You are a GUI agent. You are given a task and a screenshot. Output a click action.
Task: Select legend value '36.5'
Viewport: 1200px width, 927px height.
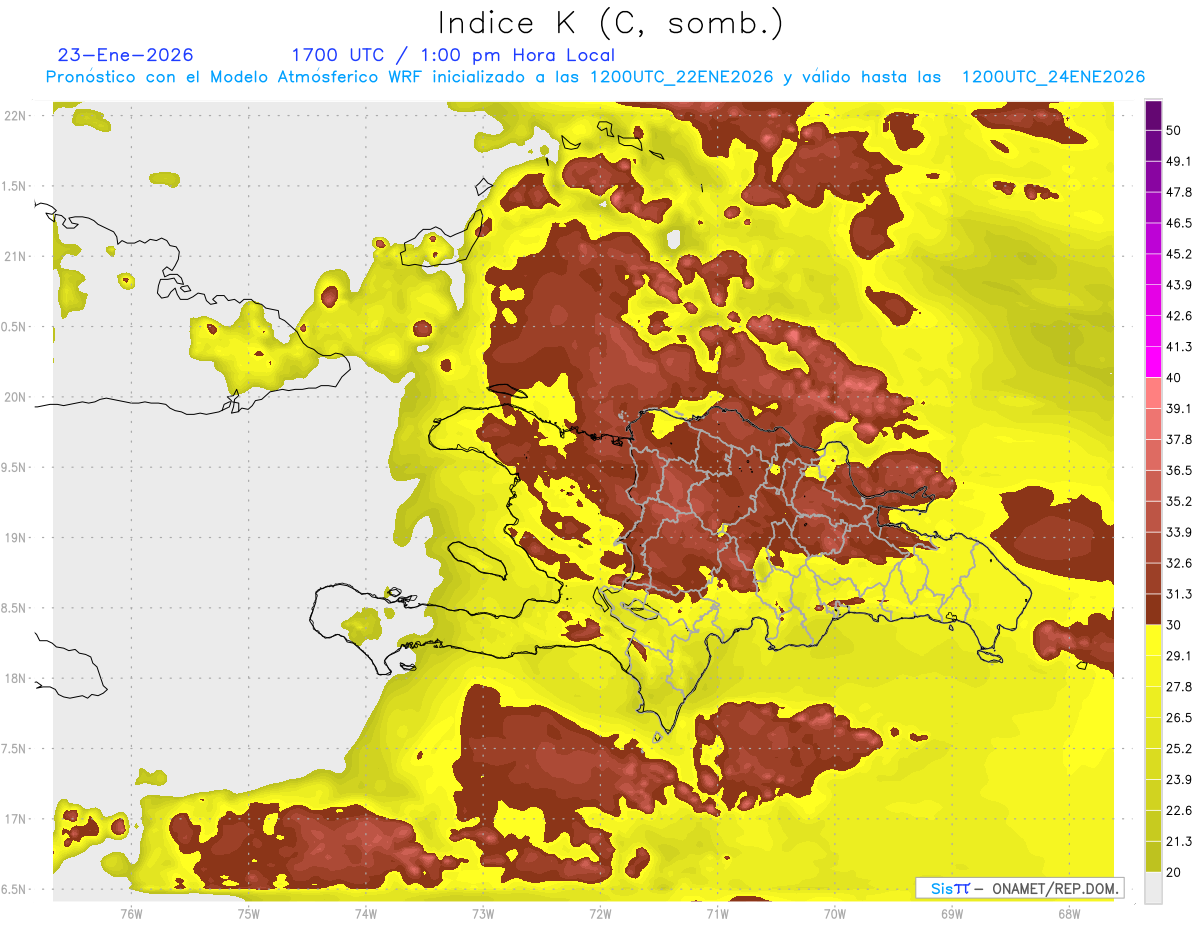coord(1179,470)
